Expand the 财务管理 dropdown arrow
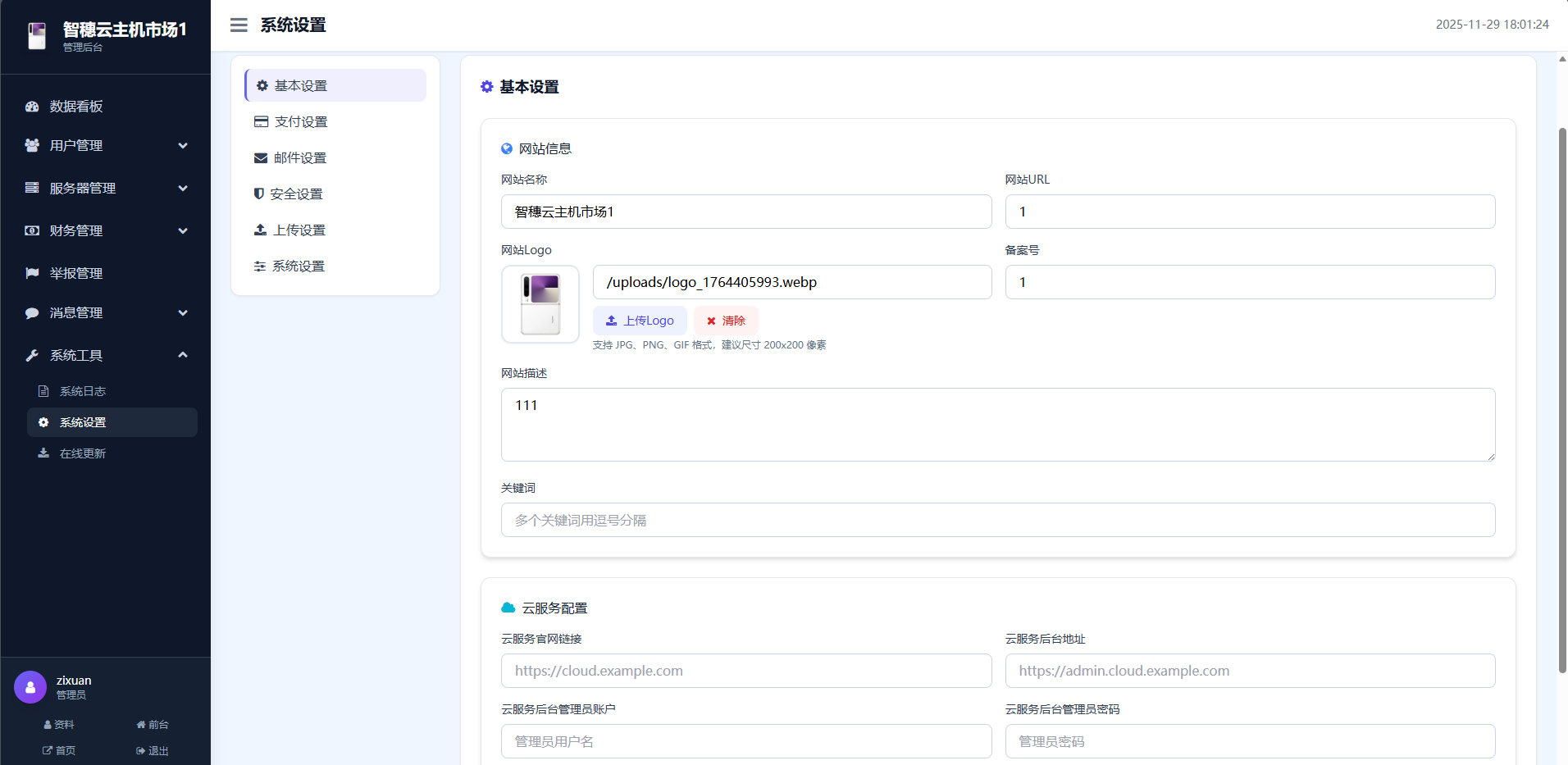1568x765 pixels. (183, 231)
